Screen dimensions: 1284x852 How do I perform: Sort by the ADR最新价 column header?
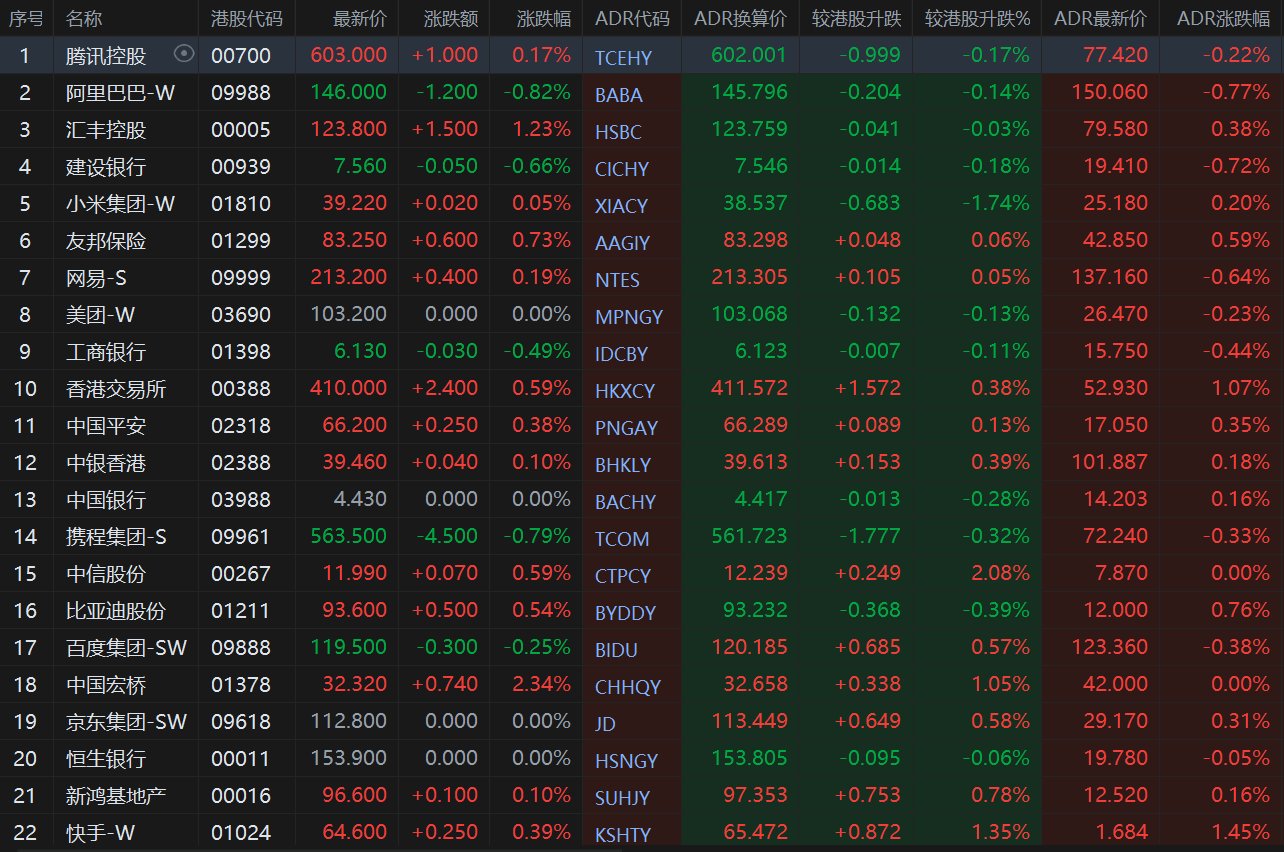coord(1101,18)
